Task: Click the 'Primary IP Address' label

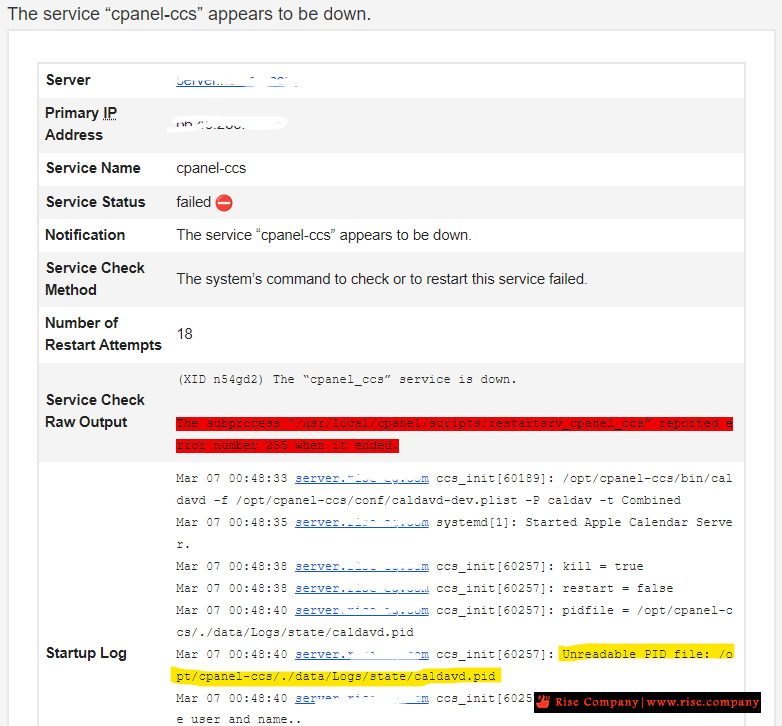Action: 81,124
